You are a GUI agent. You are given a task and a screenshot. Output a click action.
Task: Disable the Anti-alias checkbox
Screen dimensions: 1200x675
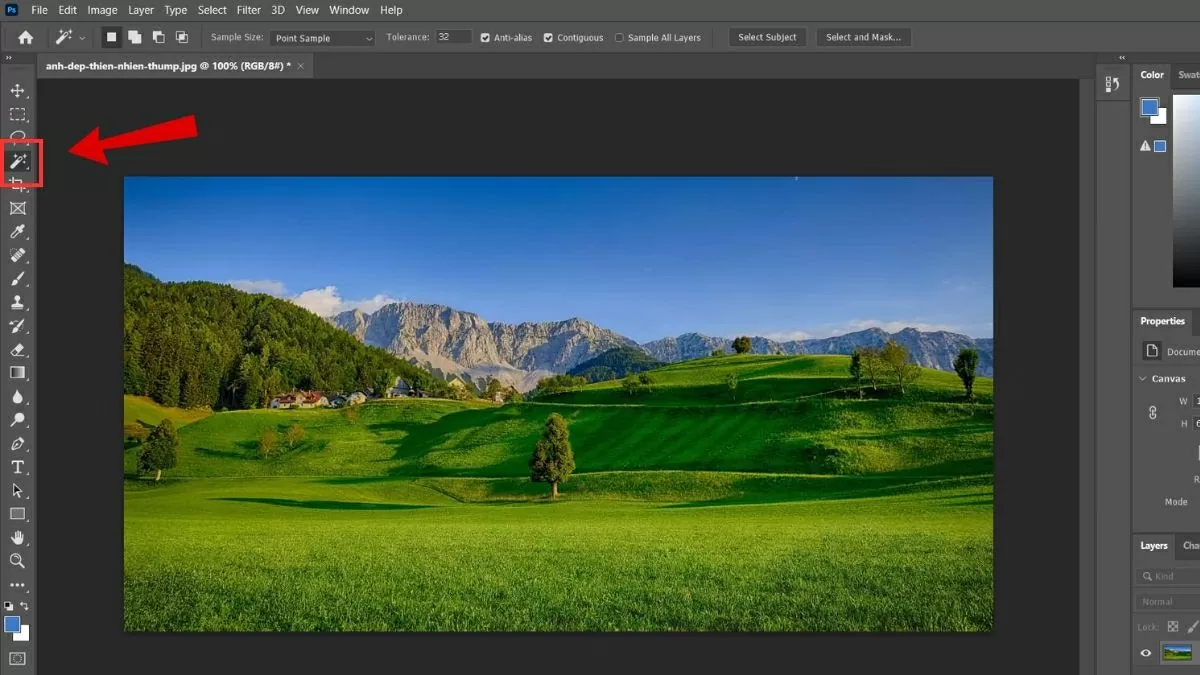485,38
